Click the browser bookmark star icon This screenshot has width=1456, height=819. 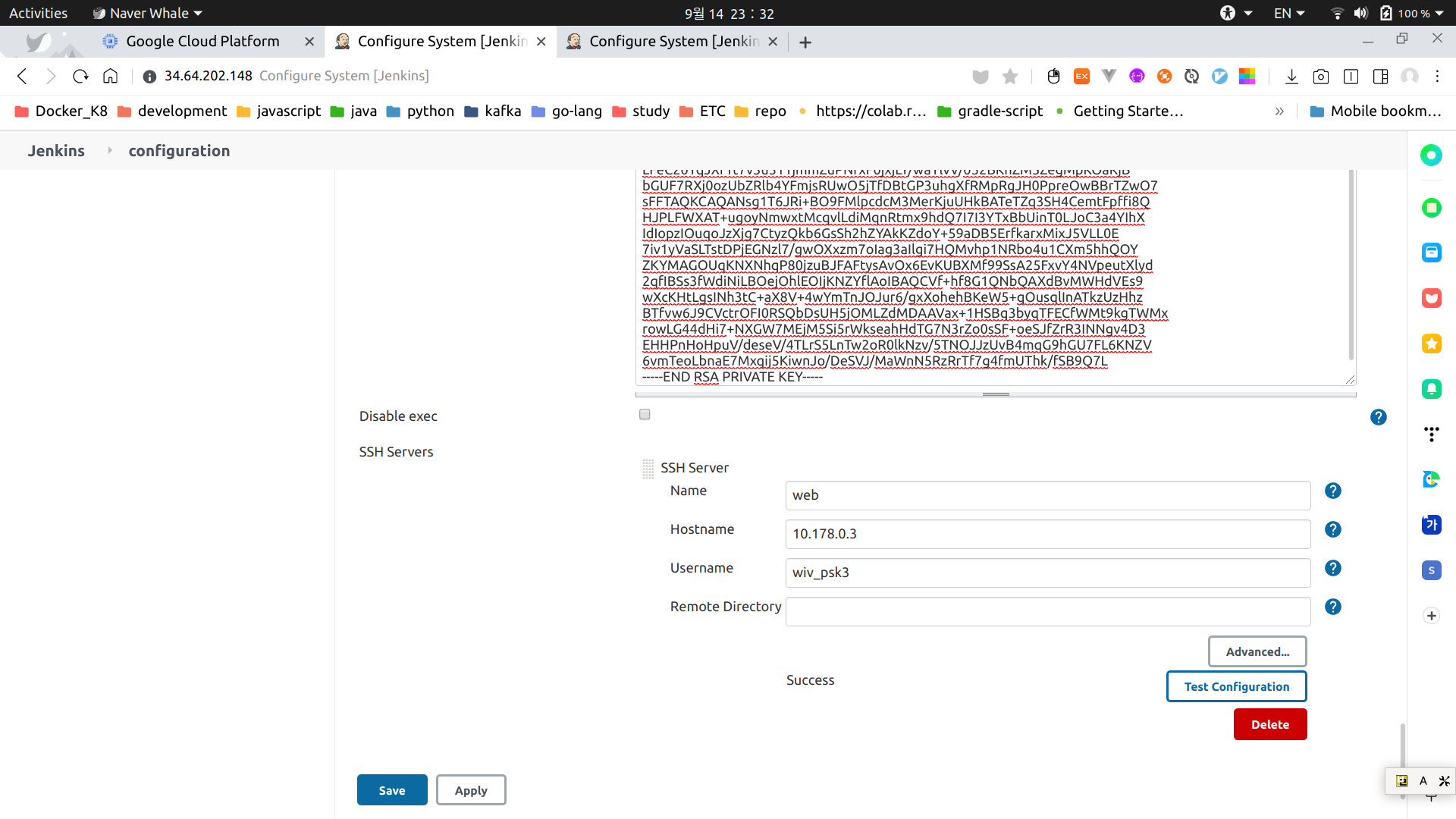point(1009,76)
